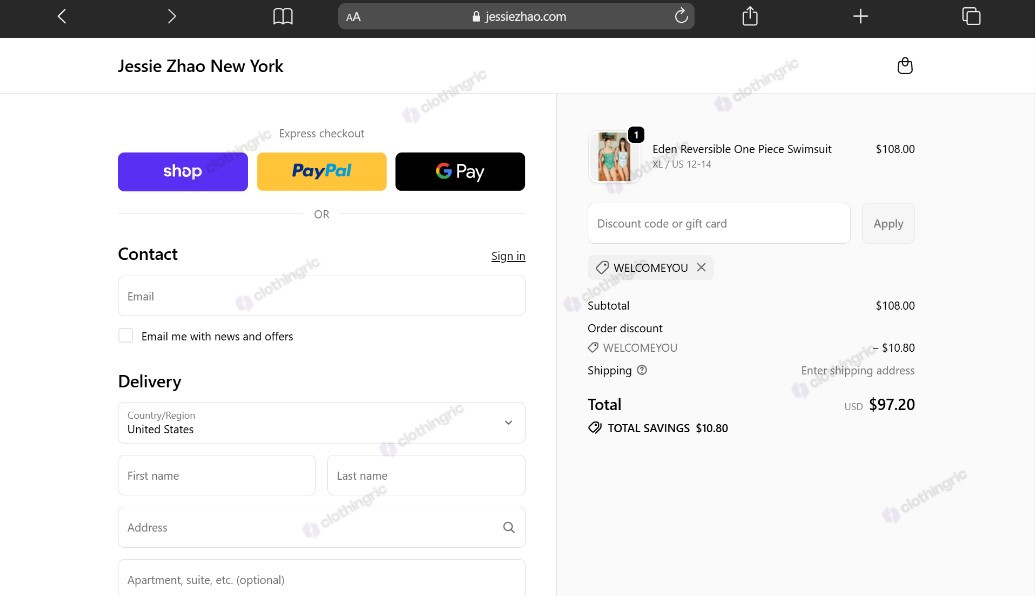The height and width of the screenshot is (596, 1035).
Task: Click the Subtotal $108.00 amount
Action: (x=895, y=306)
